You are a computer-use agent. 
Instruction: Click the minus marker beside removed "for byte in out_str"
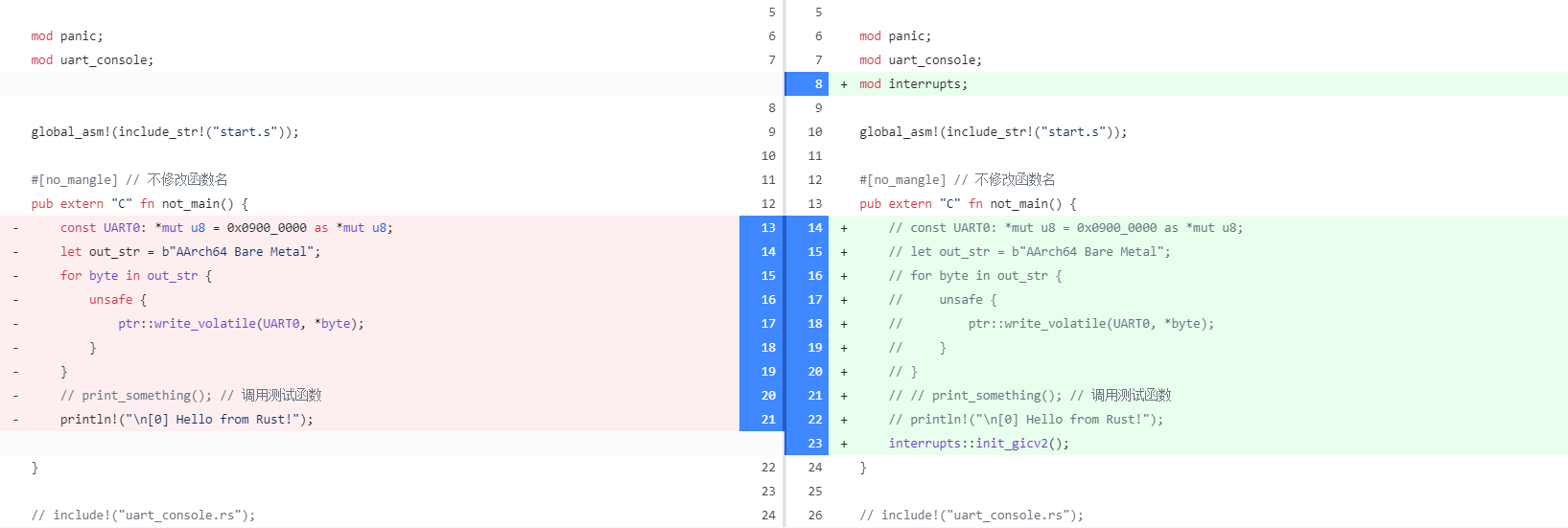15,276
